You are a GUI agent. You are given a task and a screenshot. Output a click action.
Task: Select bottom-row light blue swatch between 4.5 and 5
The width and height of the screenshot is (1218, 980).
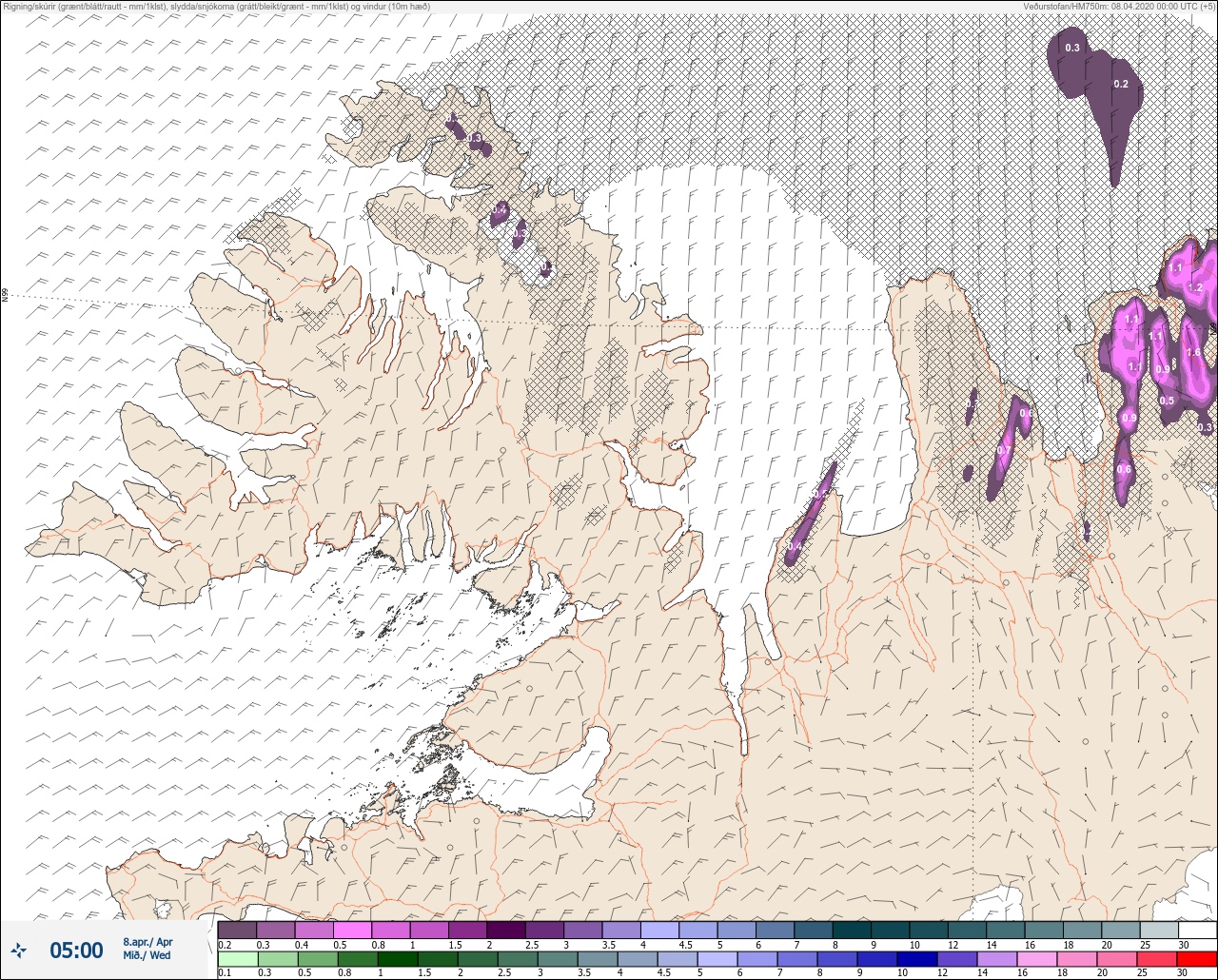(677, 958)
